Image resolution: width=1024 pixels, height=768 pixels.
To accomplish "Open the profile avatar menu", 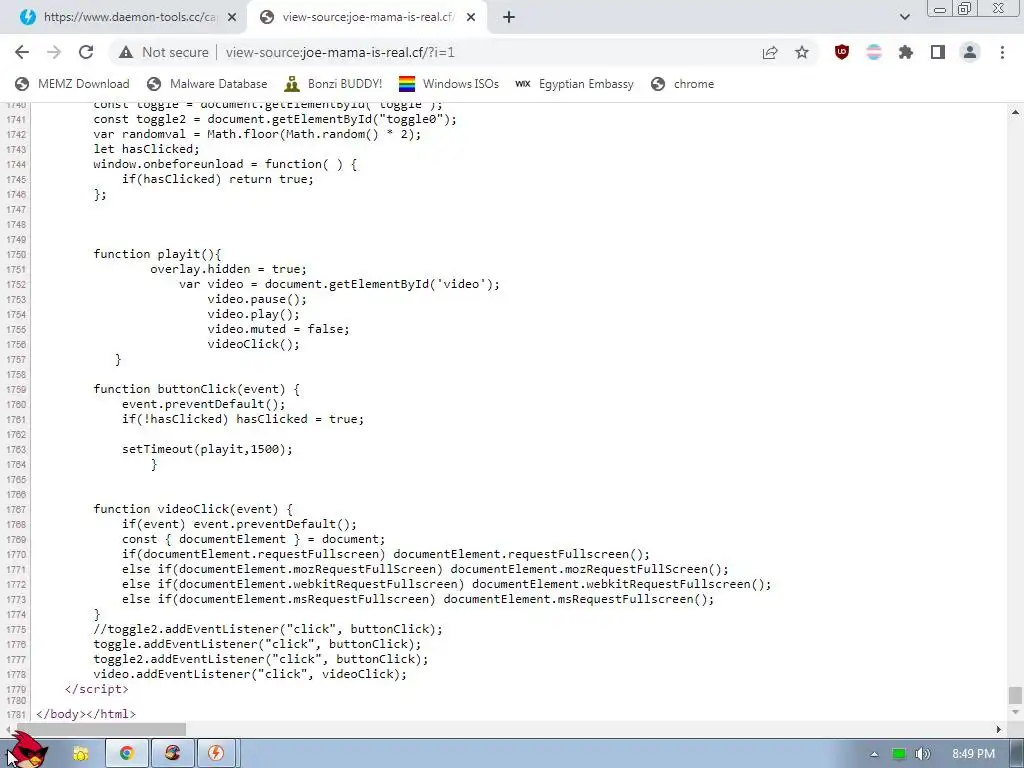I will 970,52.
